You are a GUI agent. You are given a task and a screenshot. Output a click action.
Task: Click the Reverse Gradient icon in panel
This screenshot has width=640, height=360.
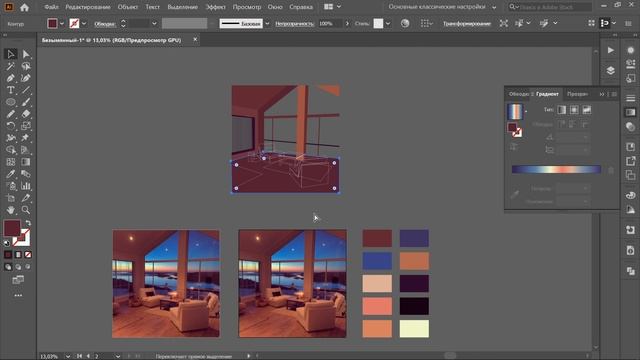514,147
